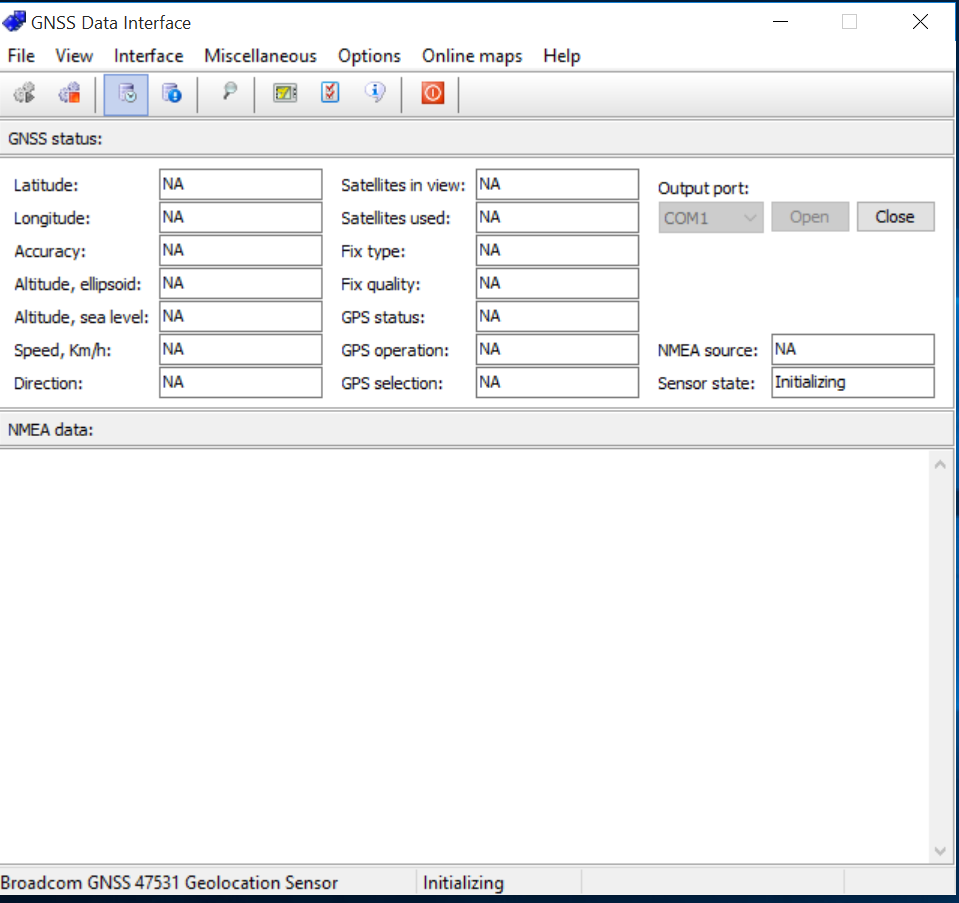Open the Help menu

(x=561, y=56)
